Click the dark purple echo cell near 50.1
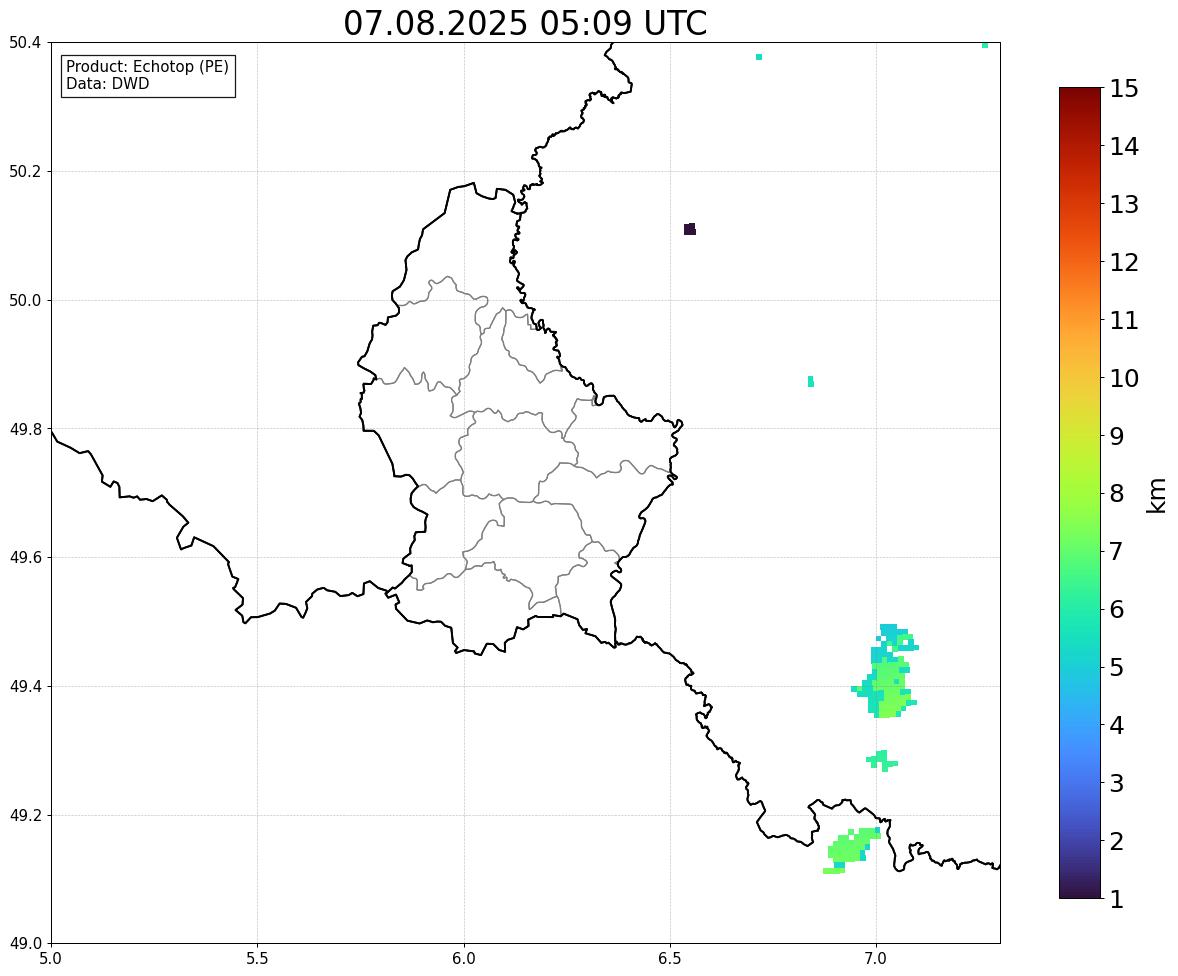This screenshot has width=1178, height=976. [x=690, y=229]
